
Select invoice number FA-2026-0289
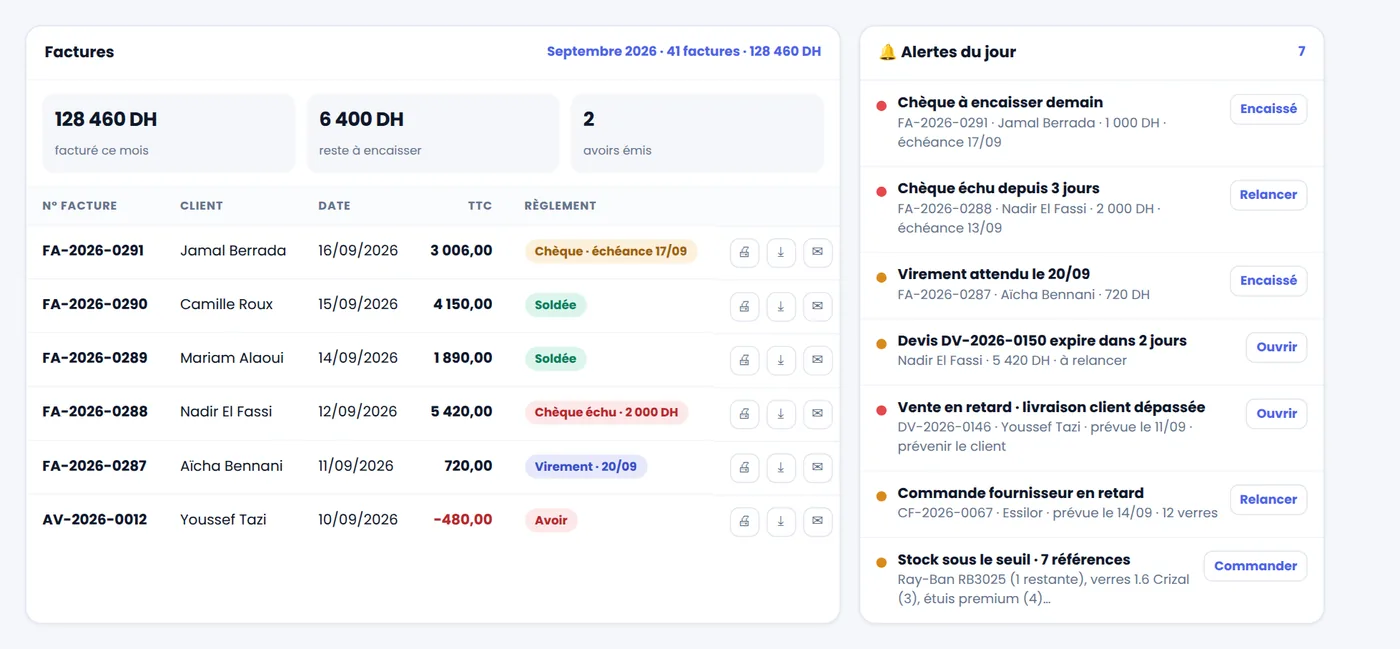94,358
